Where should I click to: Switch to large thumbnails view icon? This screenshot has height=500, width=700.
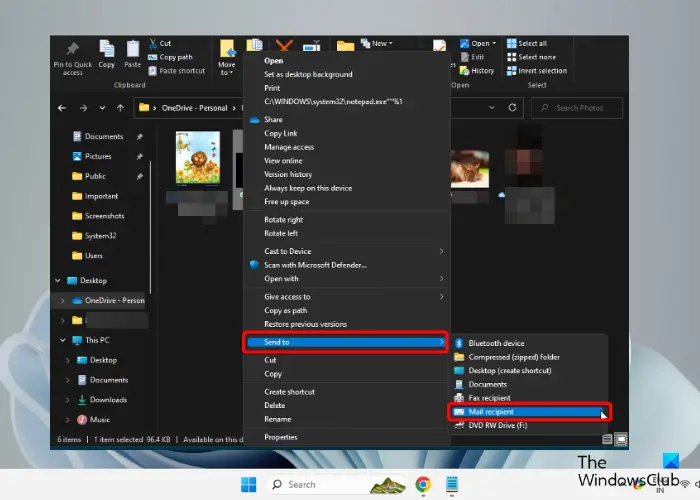pos(621,438)
